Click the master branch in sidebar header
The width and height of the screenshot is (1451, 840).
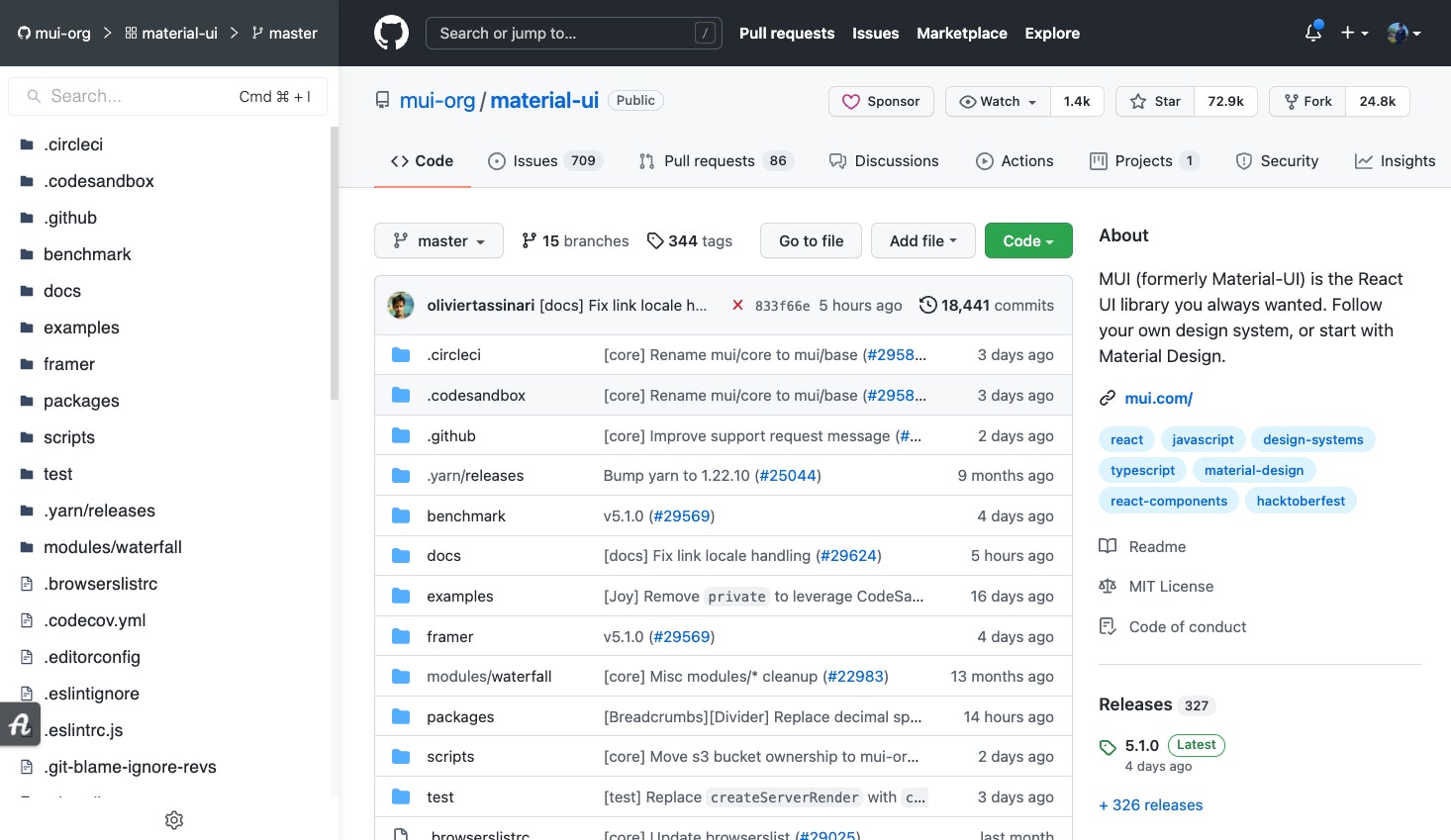click(284, 33)
